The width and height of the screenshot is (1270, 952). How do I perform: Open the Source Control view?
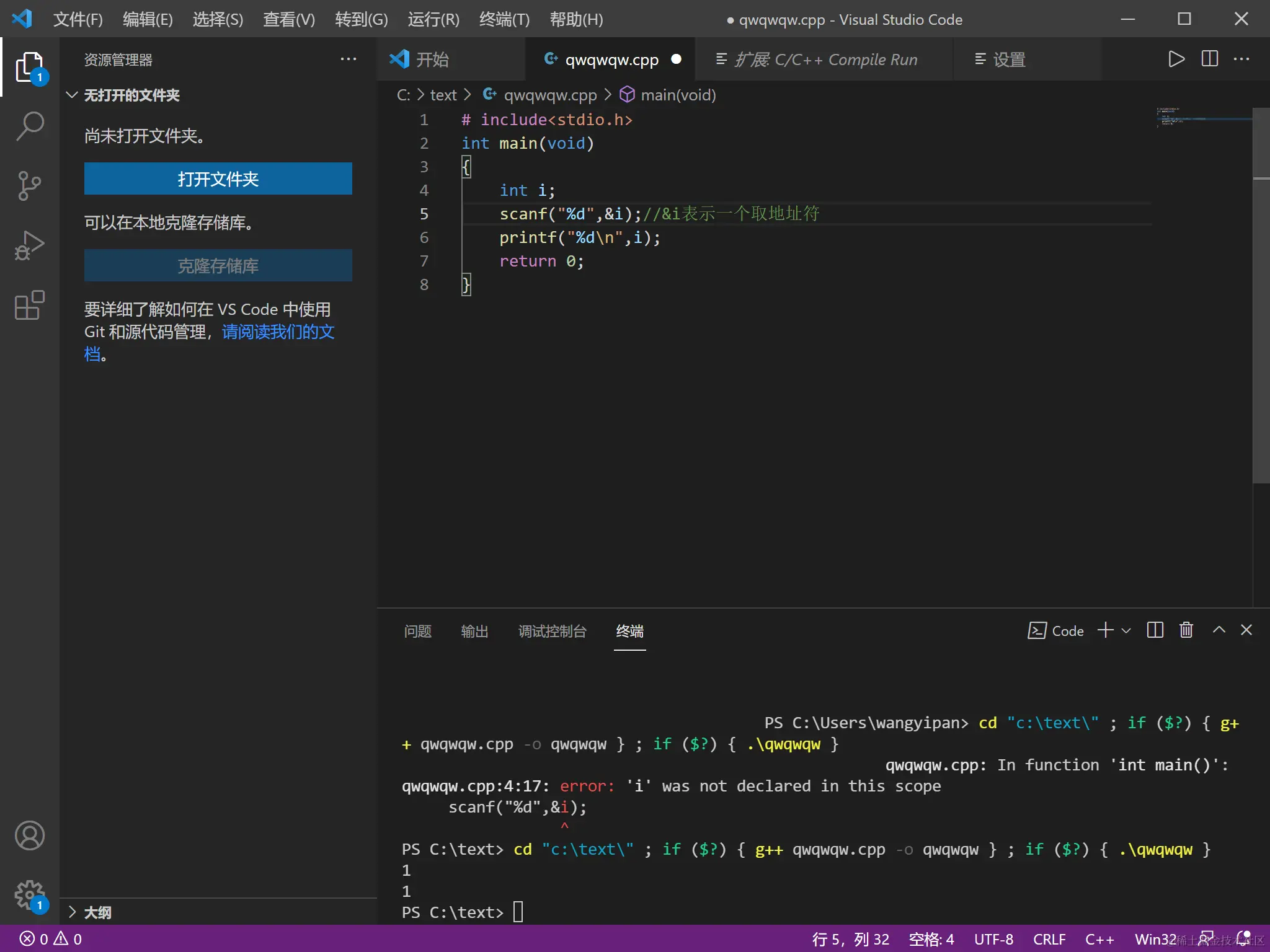click(29, 185)
